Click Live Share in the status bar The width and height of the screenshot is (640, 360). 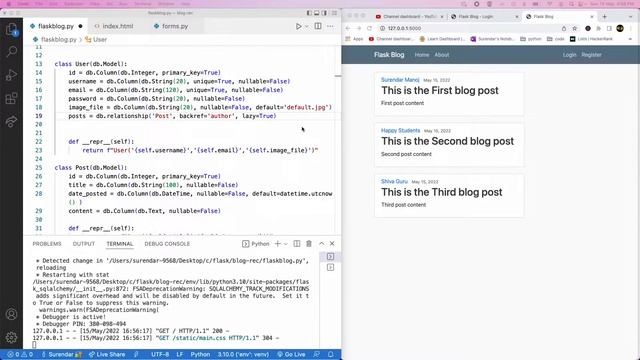tap(107, 354)
